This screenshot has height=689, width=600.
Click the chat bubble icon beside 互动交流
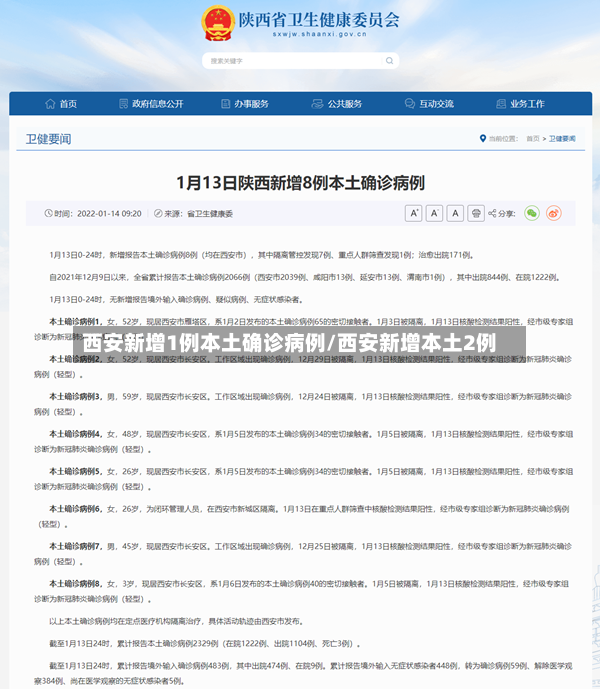coord(410,104)
